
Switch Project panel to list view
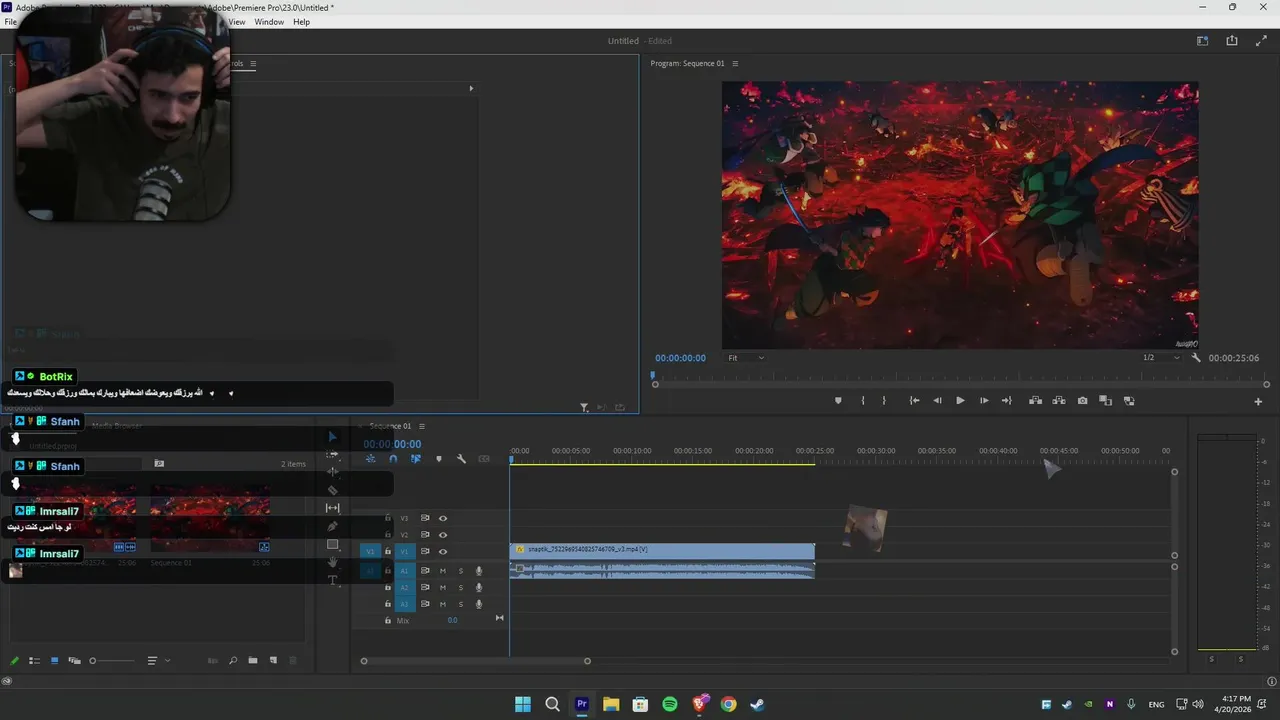[34, 661]
